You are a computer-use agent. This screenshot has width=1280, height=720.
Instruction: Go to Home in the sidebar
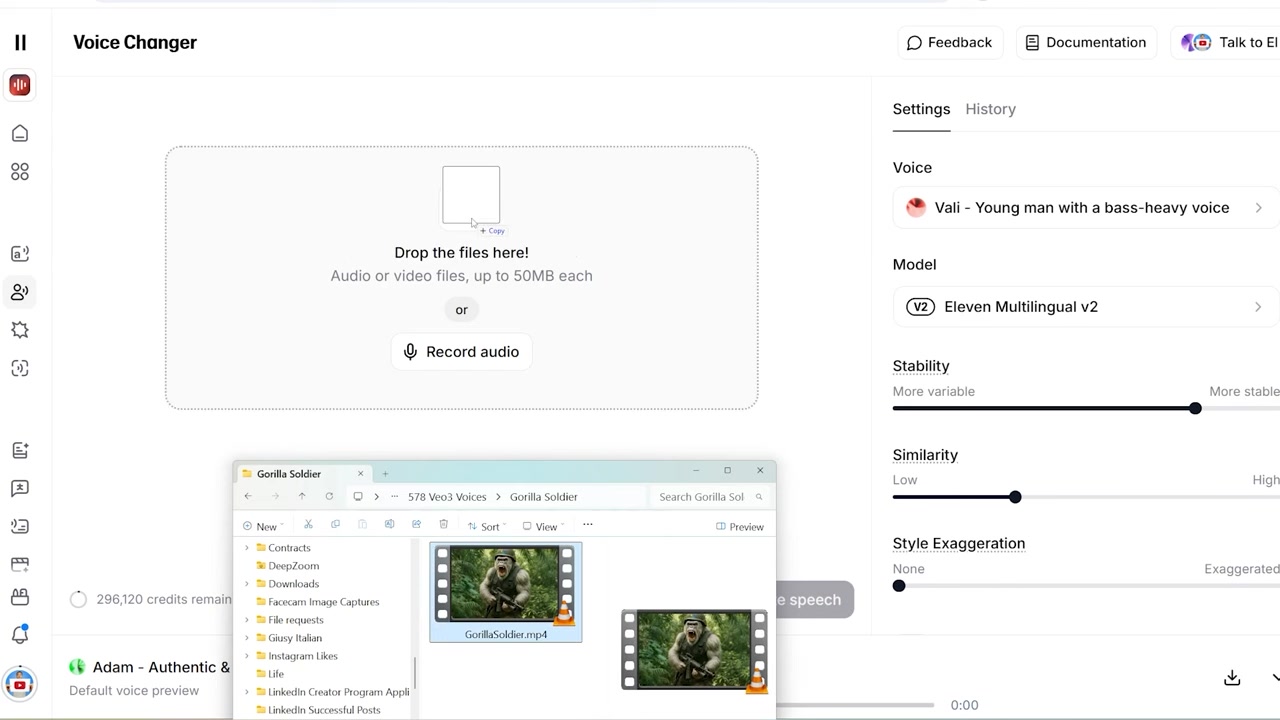[20, 134]
